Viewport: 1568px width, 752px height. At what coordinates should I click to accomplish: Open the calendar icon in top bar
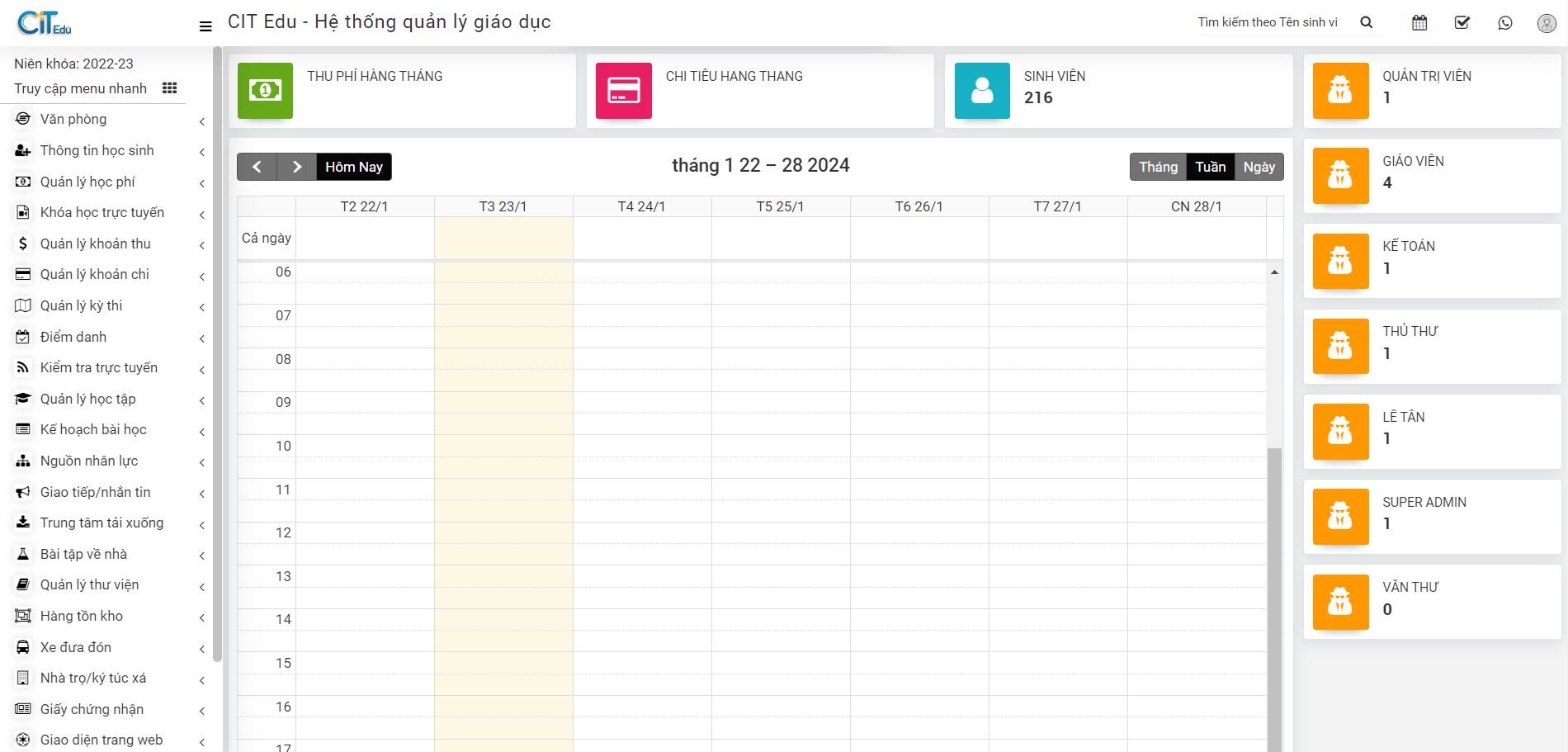click(1419, 23)
